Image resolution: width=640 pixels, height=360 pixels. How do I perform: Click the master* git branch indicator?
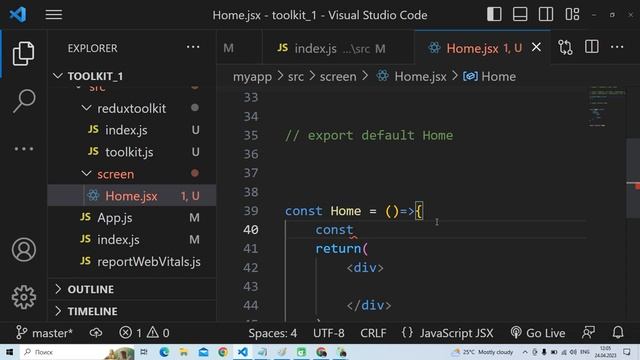44,333
